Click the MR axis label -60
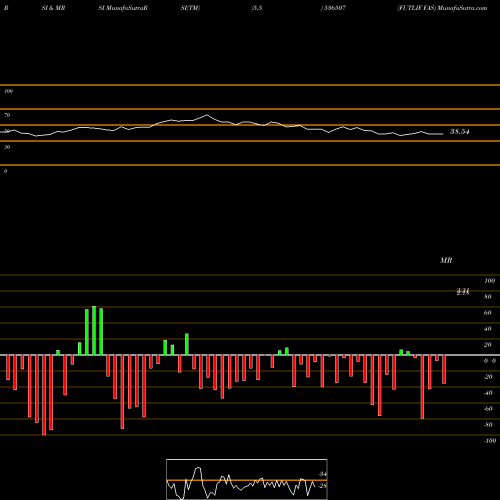 click(488, 409)
